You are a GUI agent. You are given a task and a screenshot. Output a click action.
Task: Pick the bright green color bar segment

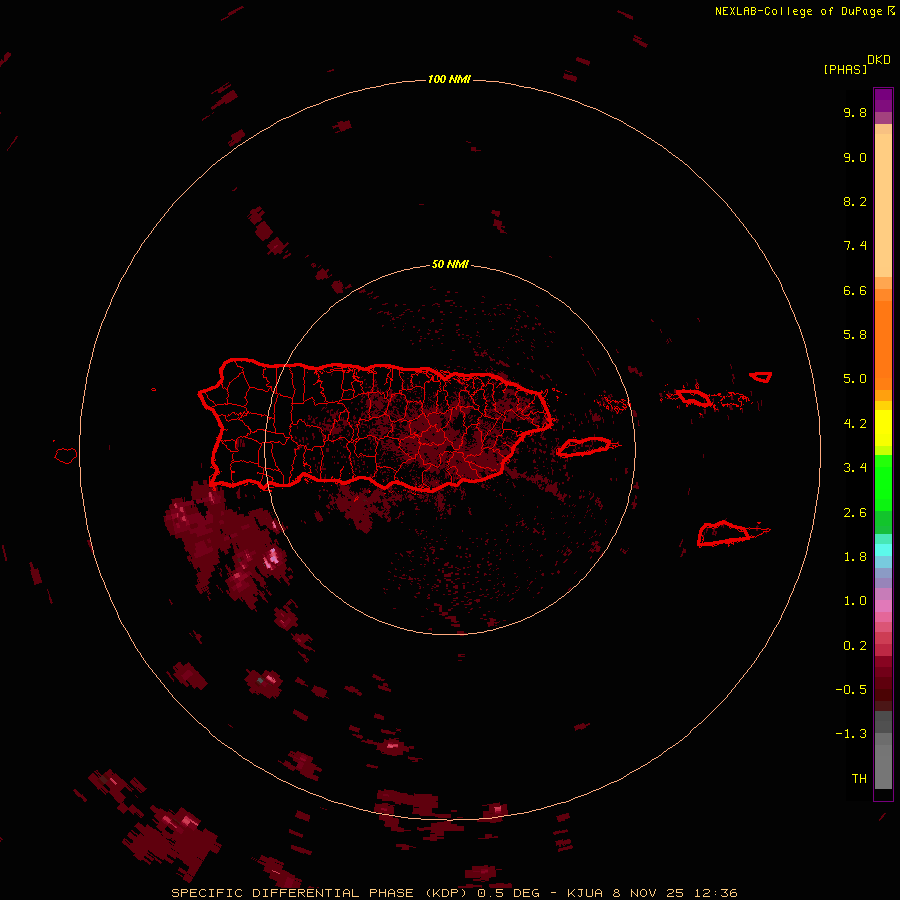click(x=883, y=482)
